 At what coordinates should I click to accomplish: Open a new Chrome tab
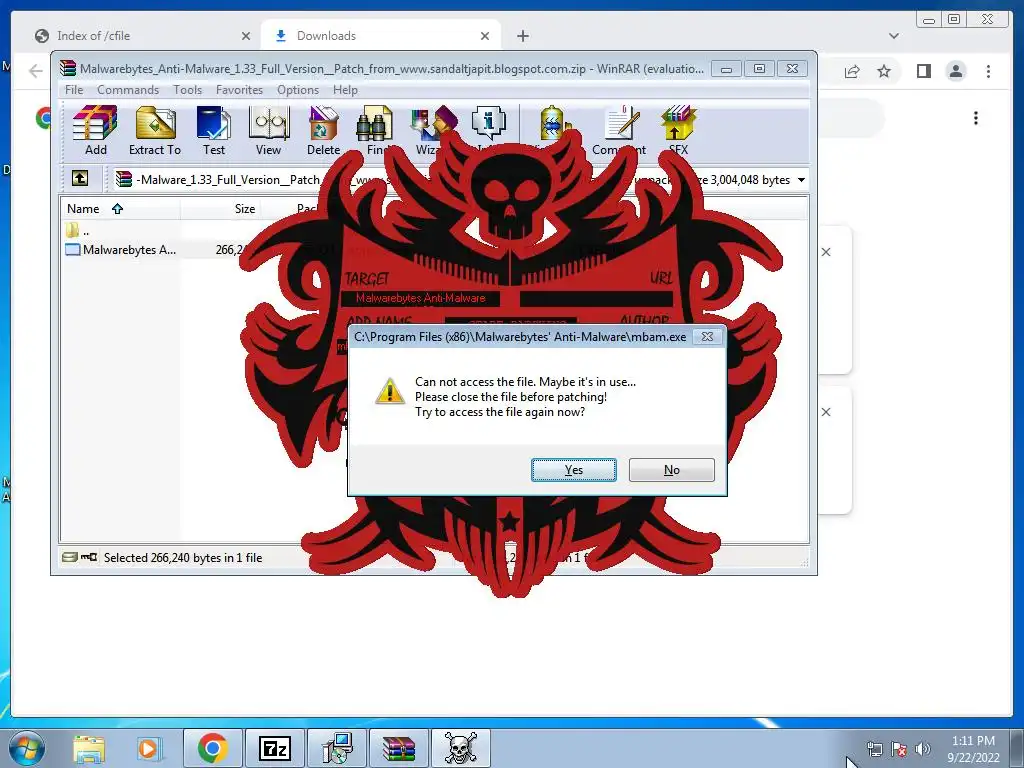pos(522,36)
